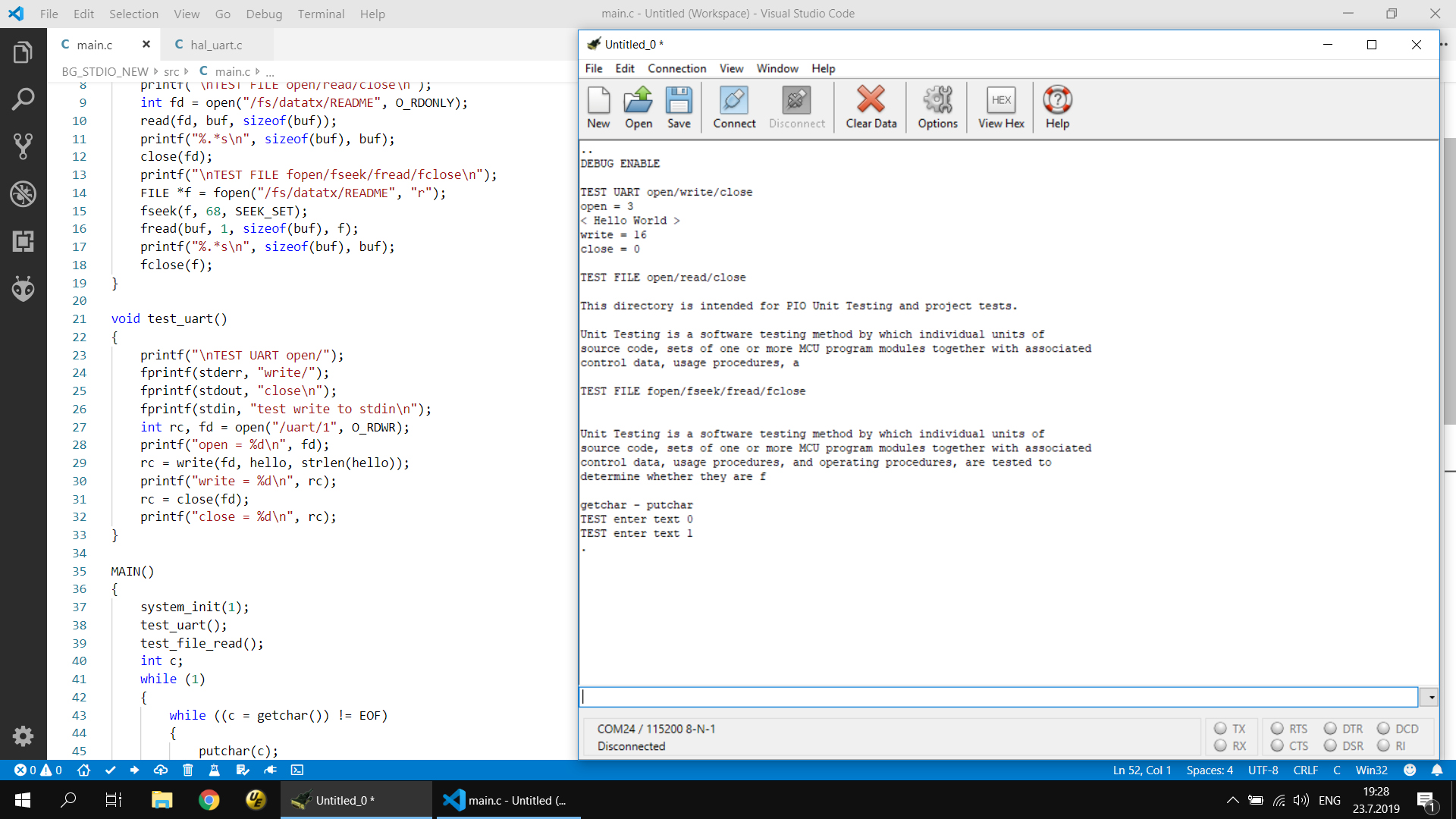Open the Win32 configuration picker

click(1371, 770)
